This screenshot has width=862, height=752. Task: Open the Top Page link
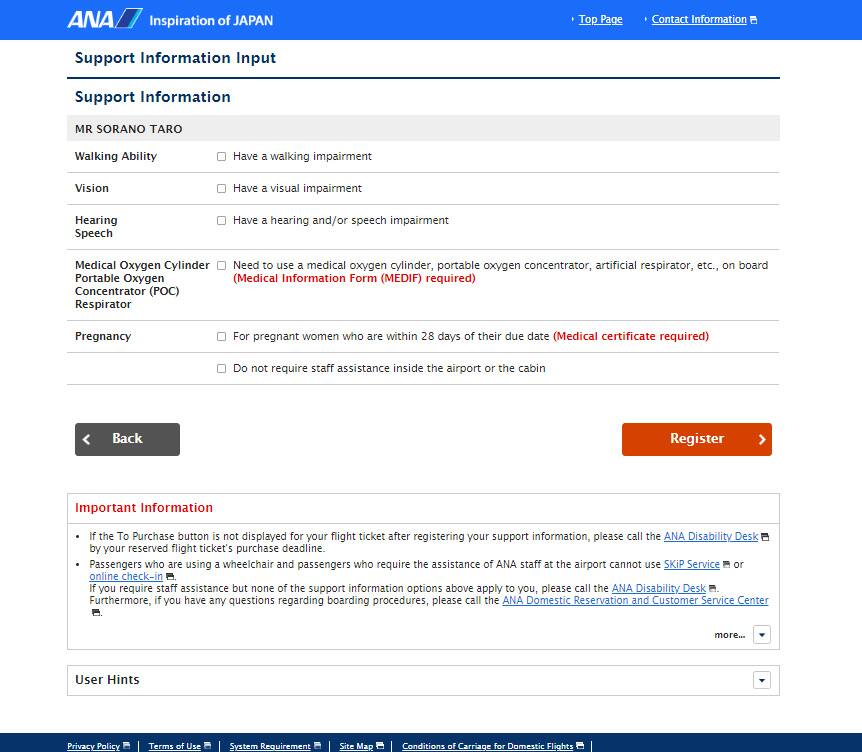(x=600, y=20)
